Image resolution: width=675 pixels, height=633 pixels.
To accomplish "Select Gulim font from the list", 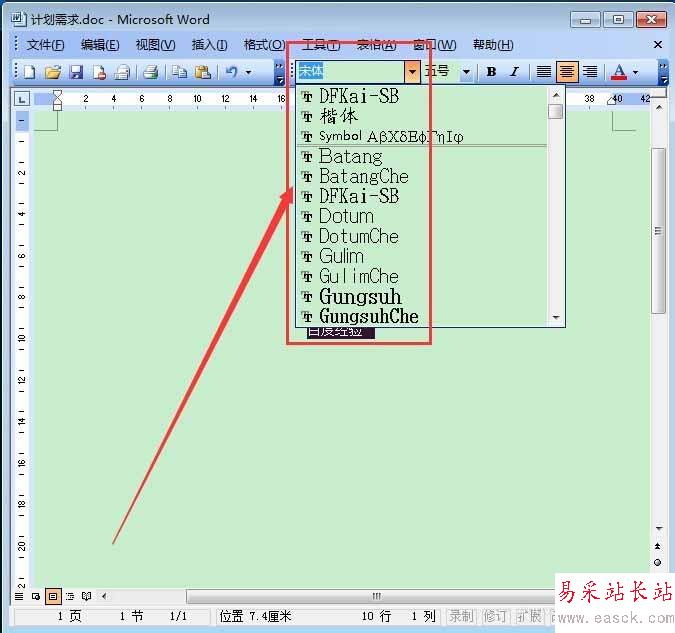I will pyautogui.click(x=422, y=256).
